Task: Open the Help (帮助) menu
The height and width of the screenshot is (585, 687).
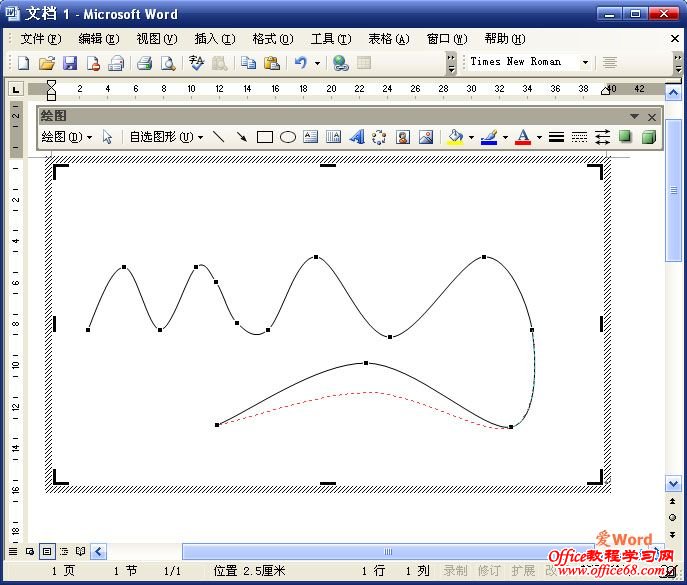Action: click(x=505, y=39)
